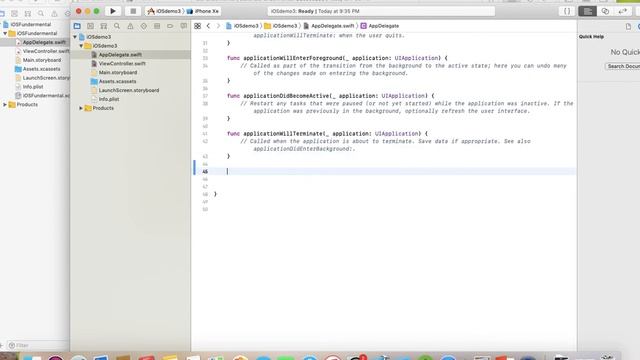Show the code review braces button
Viewport: 640px width, 360px height.
[x=567, y=11]
